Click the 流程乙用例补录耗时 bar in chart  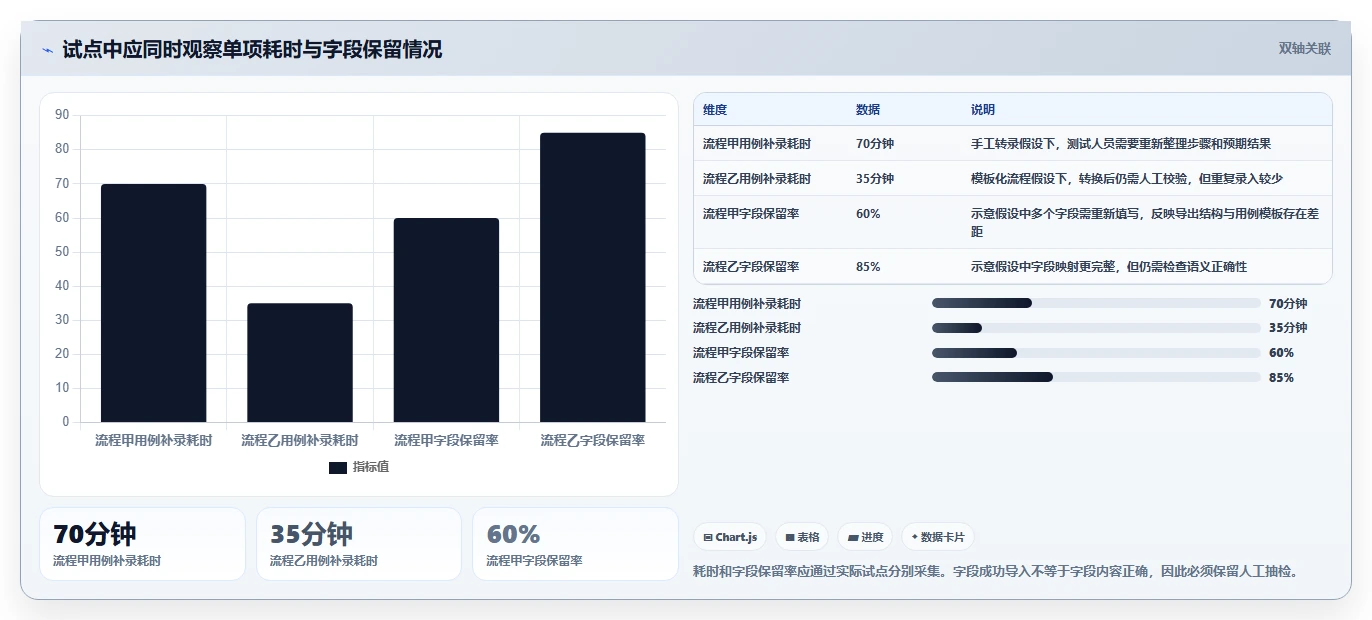click(300, 362)
